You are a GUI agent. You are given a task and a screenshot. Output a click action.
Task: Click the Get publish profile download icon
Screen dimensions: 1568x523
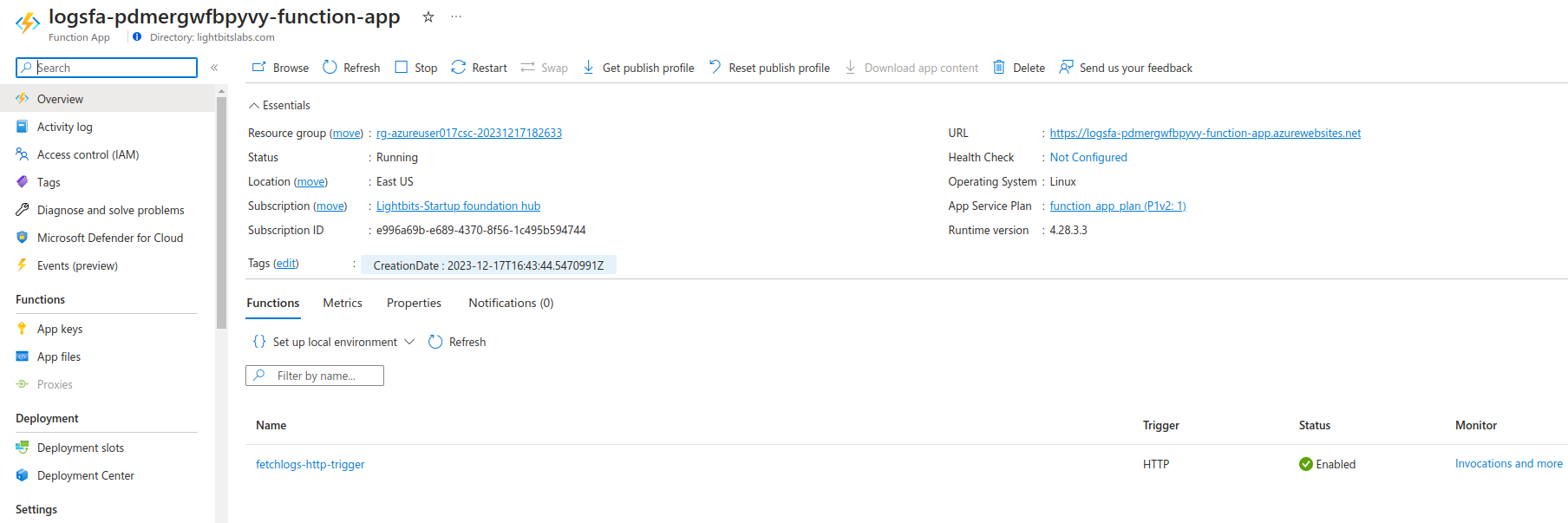click(589, 68)
